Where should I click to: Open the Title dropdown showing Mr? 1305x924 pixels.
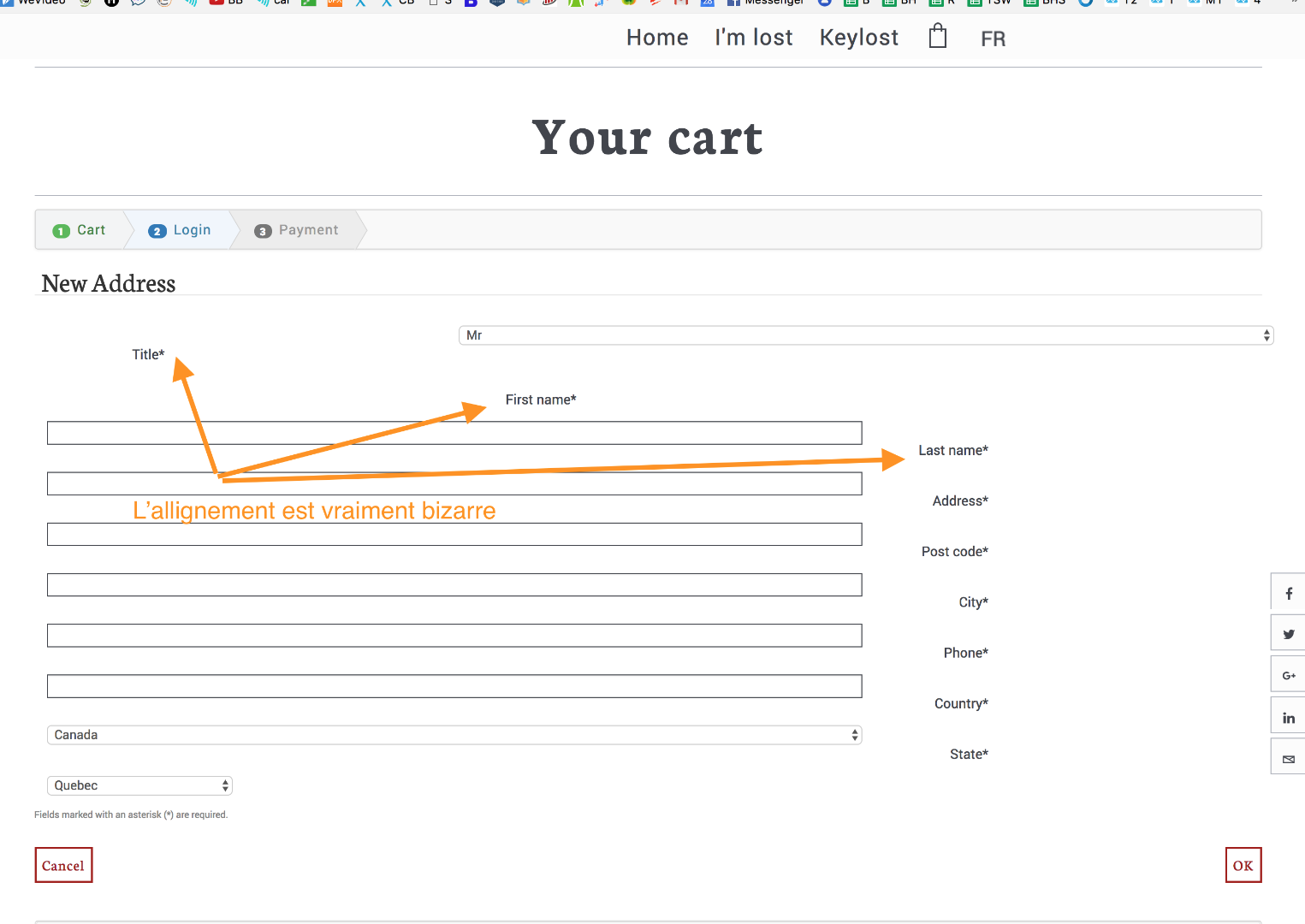click(x=866, y=335)
